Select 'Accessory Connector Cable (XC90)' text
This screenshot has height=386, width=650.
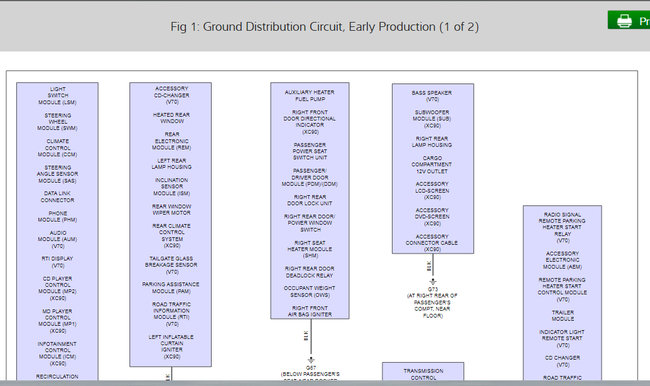click(x=432, y=243)
